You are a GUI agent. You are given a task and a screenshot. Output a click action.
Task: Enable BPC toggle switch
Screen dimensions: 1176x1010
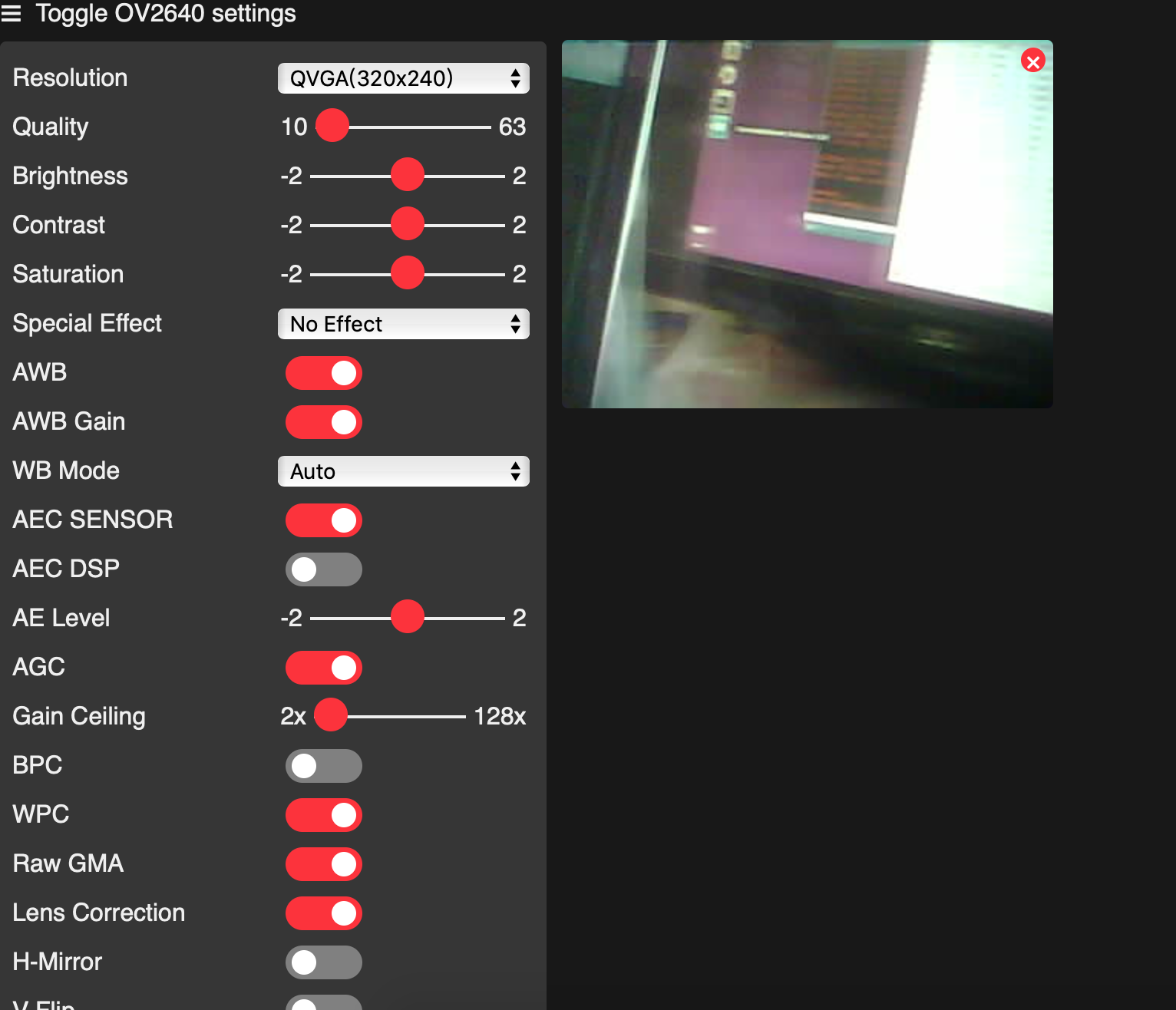tap(324, 766)
